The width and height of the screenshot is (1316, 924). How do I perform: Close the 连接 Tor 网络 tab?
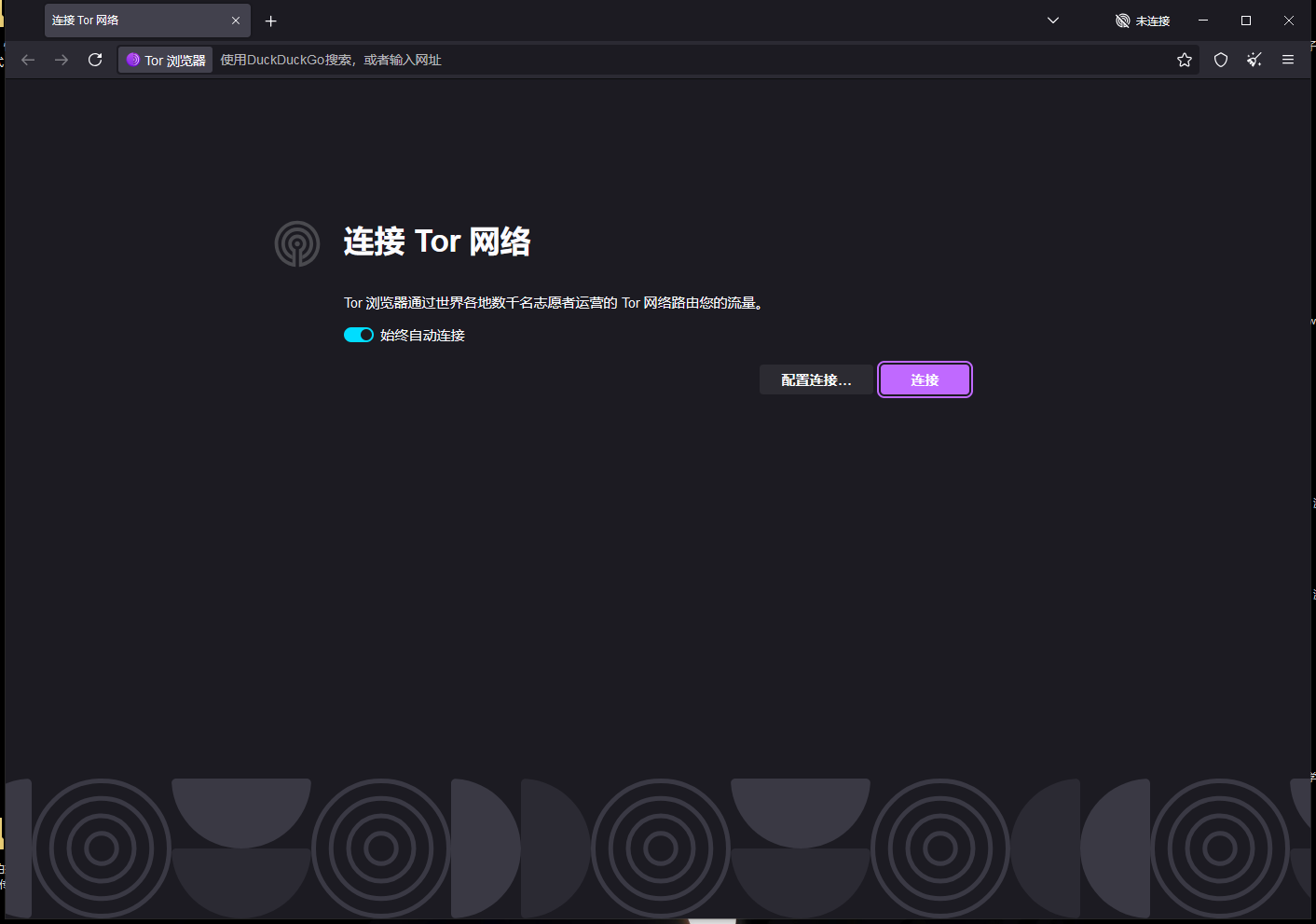point(236,21)
